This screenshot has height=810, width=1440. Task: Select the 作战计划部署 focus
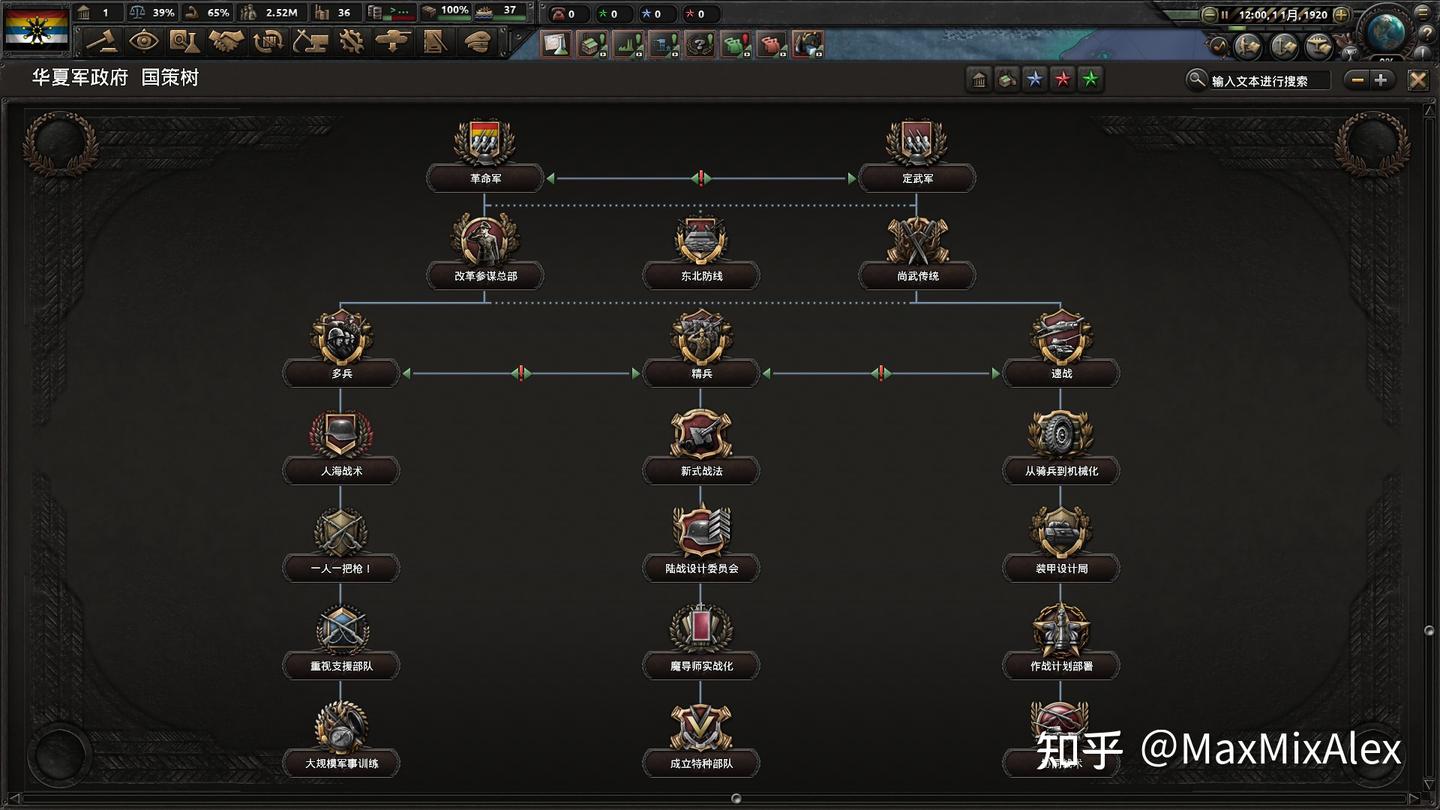pos(1061,641)
